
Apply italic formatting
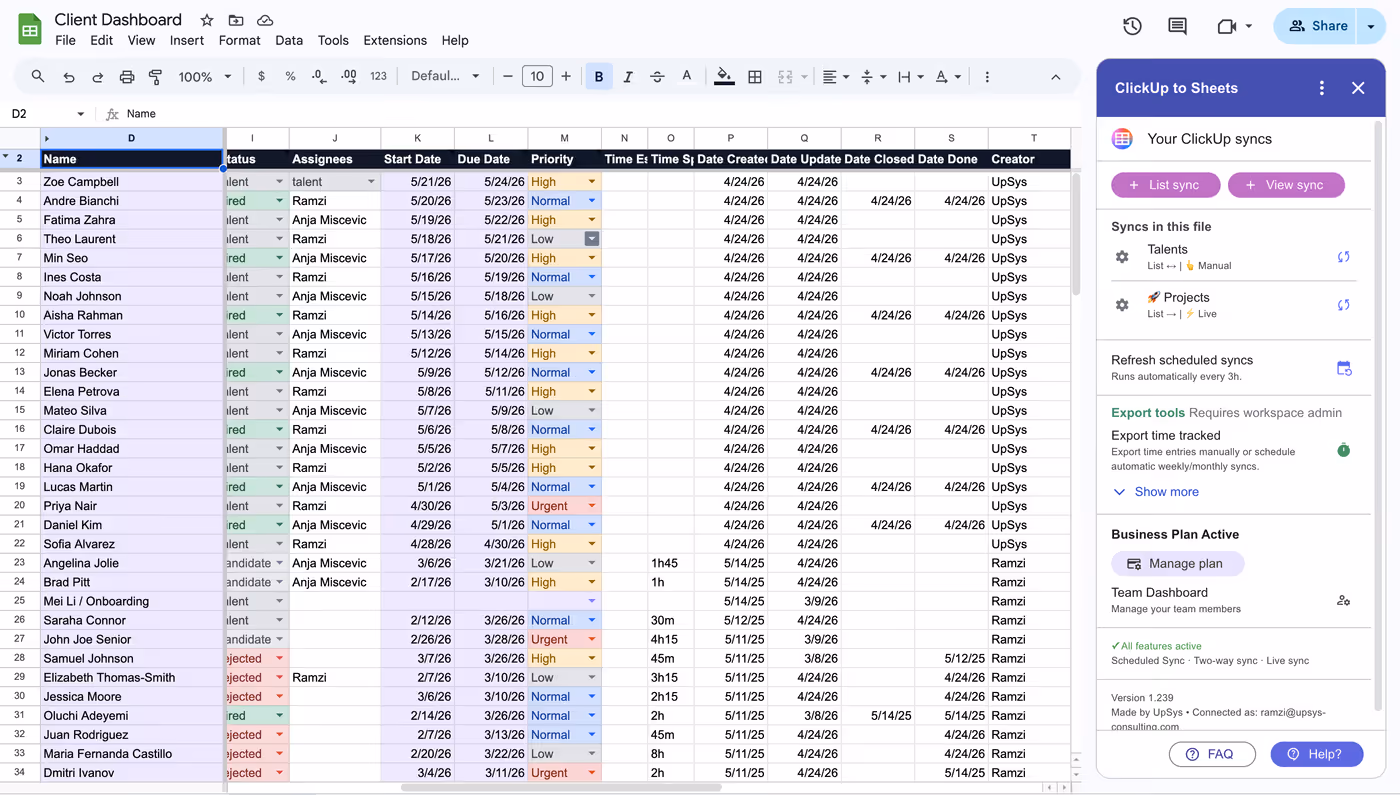[627, 77]
